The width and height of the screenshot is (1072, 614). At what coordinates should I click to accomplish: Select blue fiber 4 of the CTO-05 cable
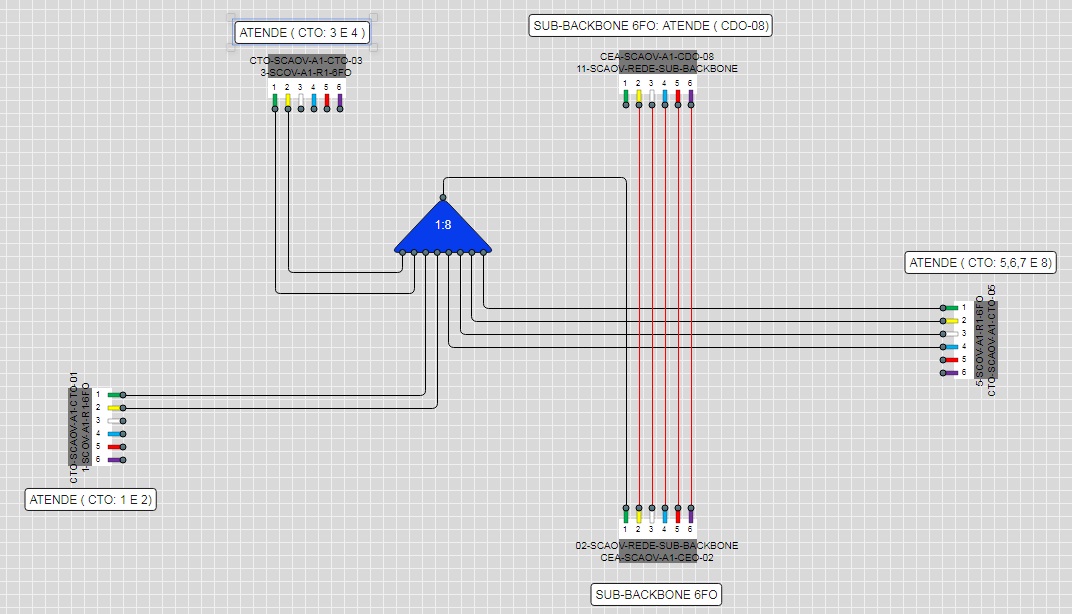click(x=952, y=347)
